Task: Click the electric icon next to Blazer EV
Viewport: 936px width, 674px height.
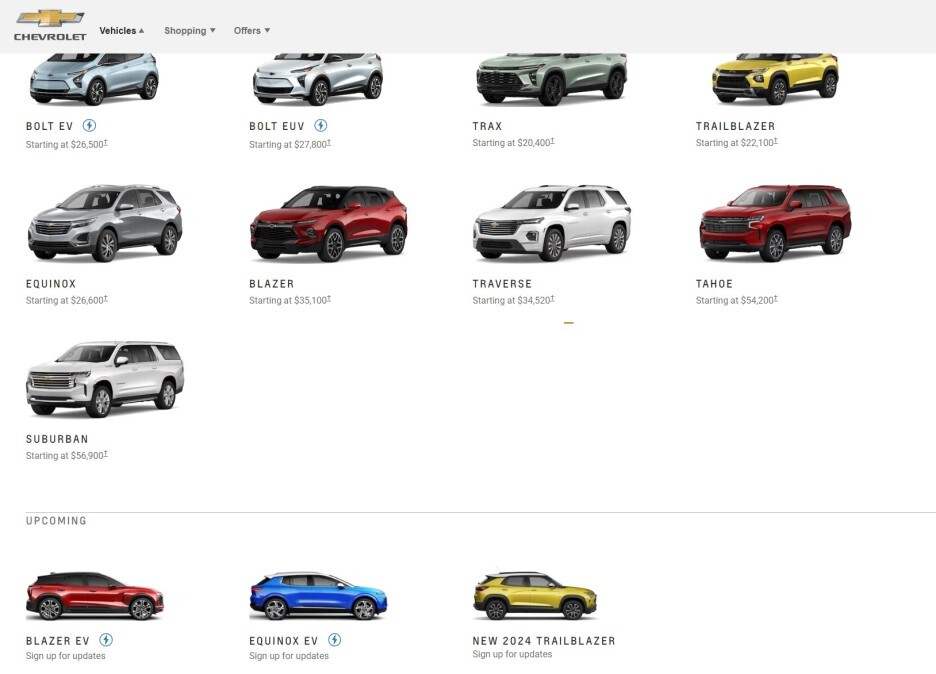Action: pos(106,640)
